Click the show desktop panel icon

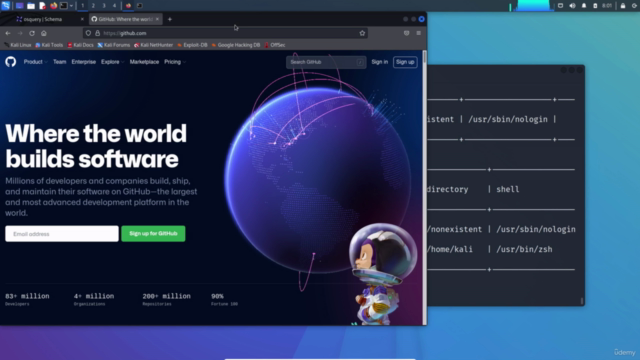19,6
